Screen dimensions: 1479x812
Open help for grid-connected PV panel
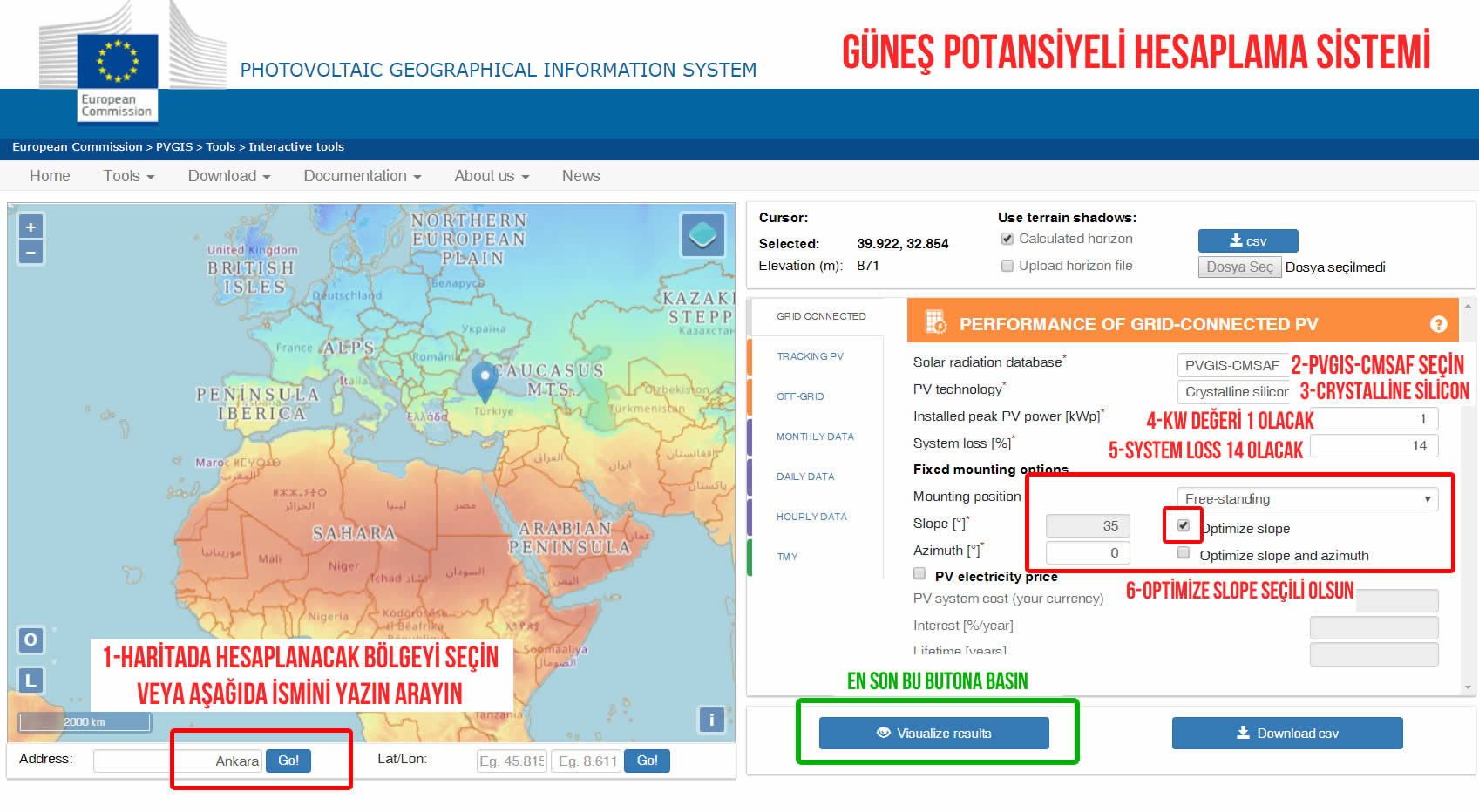[x=1438, y=324]
